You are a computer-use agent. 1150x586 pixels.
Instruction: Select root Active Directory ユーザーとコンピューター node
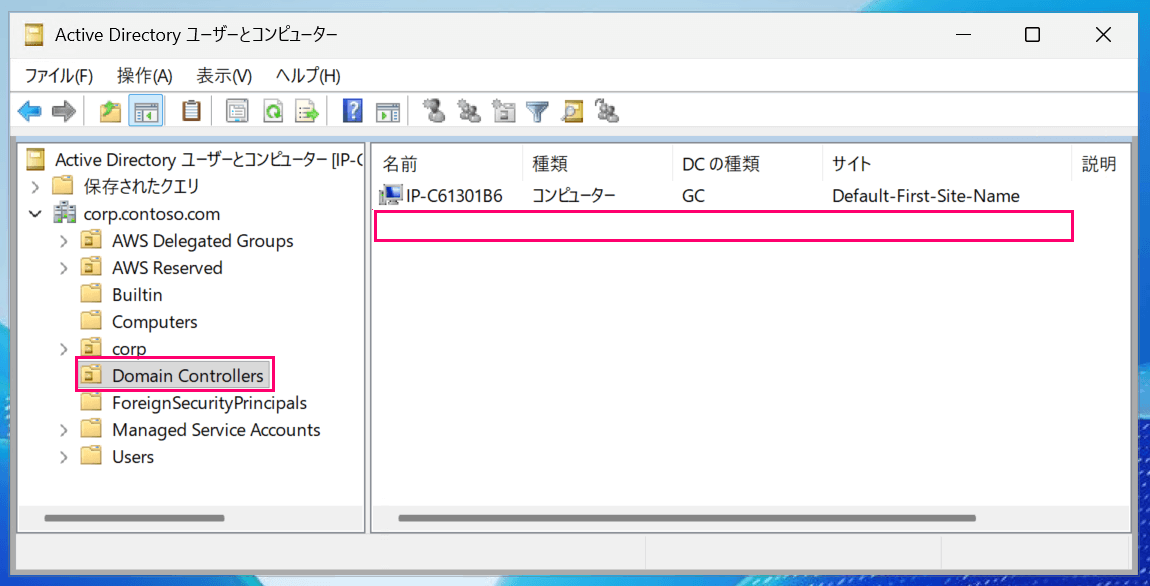click(210, 159)
